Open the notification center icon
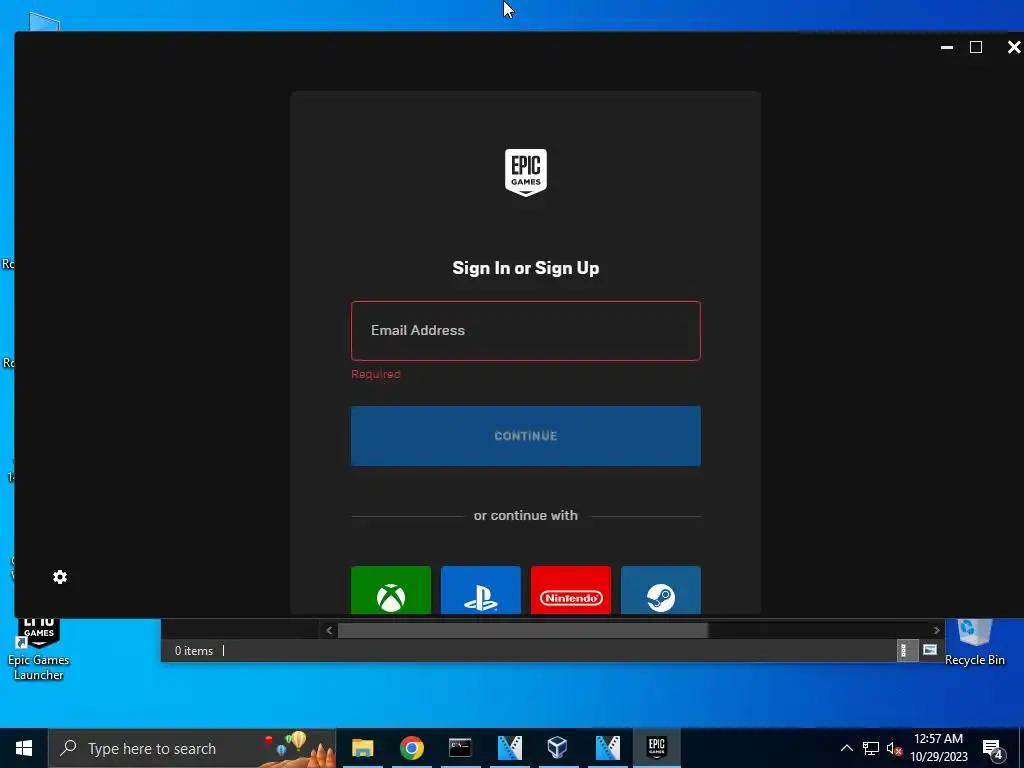This screenshot has width=1024, height=768. 993,749
